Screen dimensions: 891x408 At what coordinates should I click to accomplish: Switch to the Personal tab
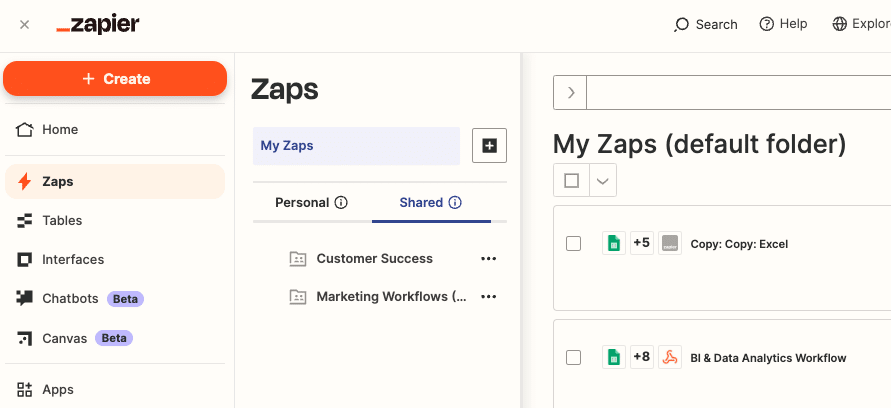tap(311, 203)
